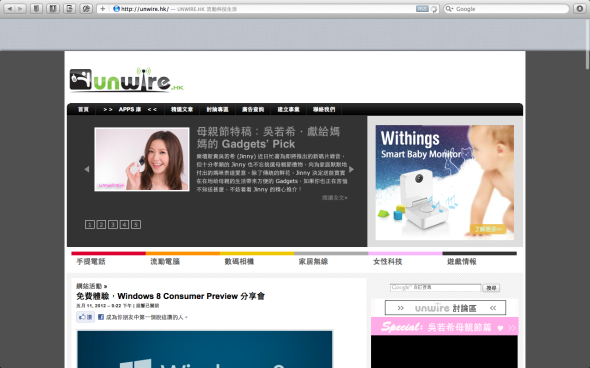Jump to slide 4 in carousel
The image size is (590, 368).
click(124, 225)
